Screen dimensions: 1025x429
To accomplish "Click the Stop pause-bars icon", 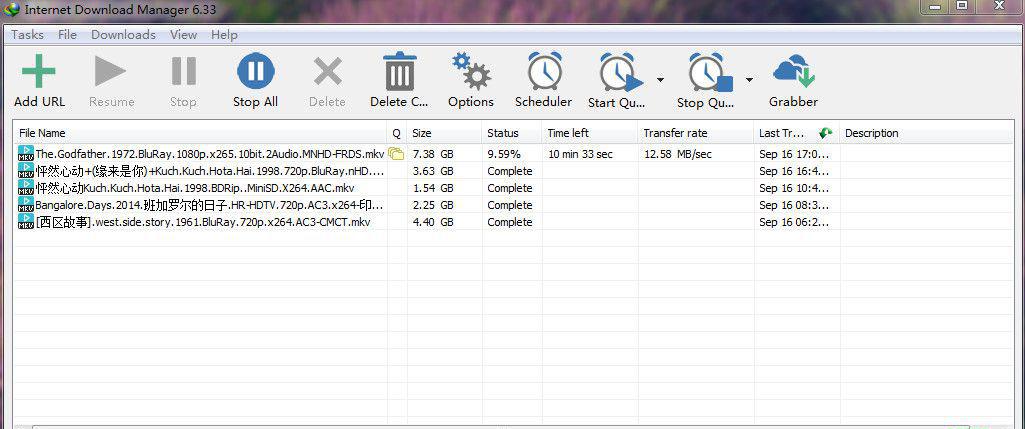I will click(184, 71).
